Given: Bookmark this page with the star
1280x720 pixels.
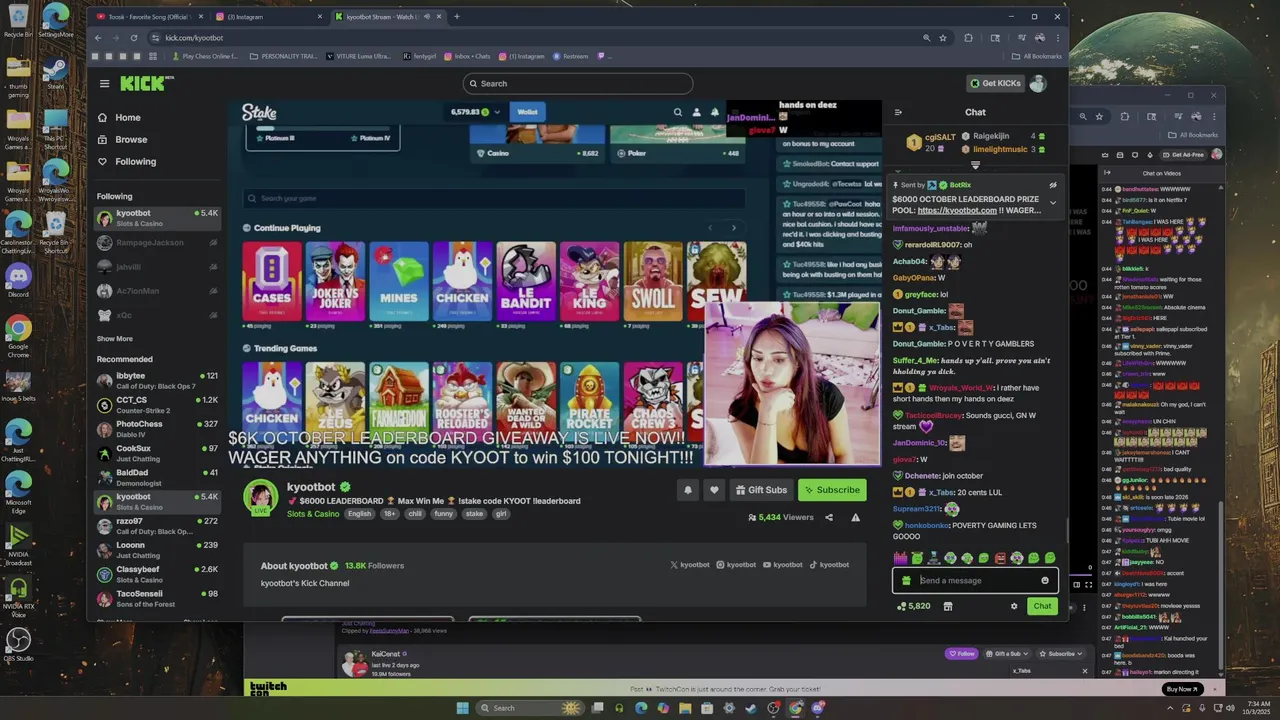Looking at the screenshot, I should click(943, 38).
